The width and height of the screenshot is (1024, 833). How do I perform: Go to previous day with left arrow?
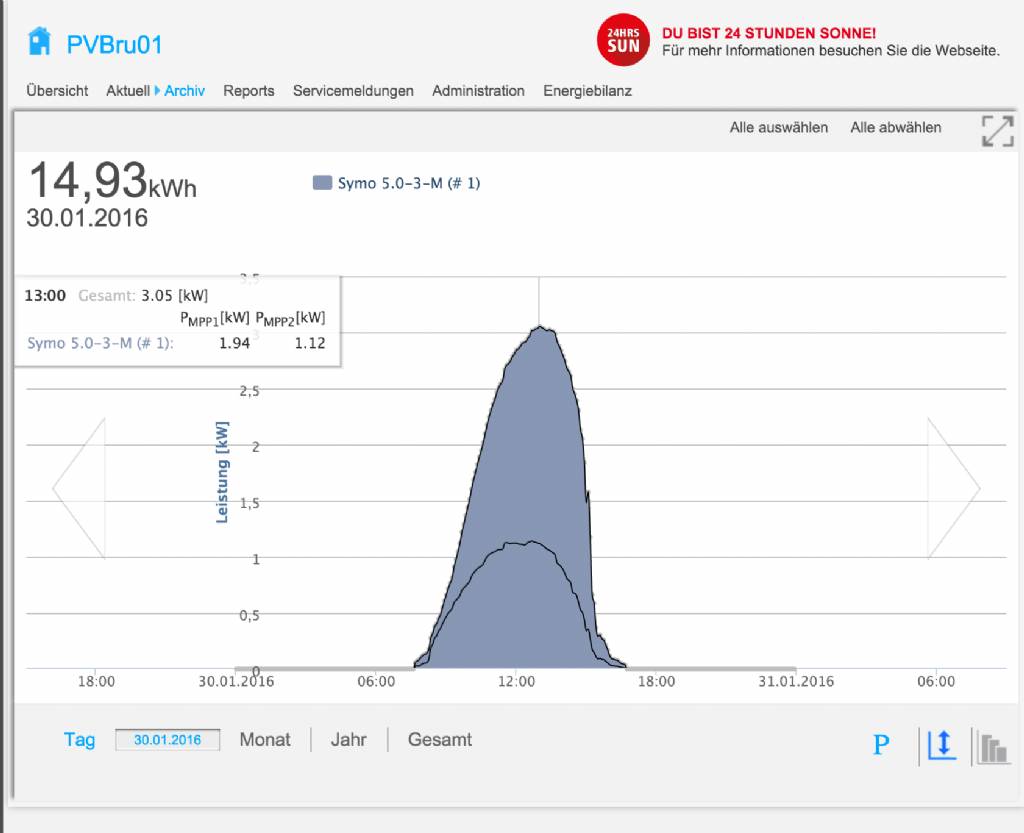point(79,488)
